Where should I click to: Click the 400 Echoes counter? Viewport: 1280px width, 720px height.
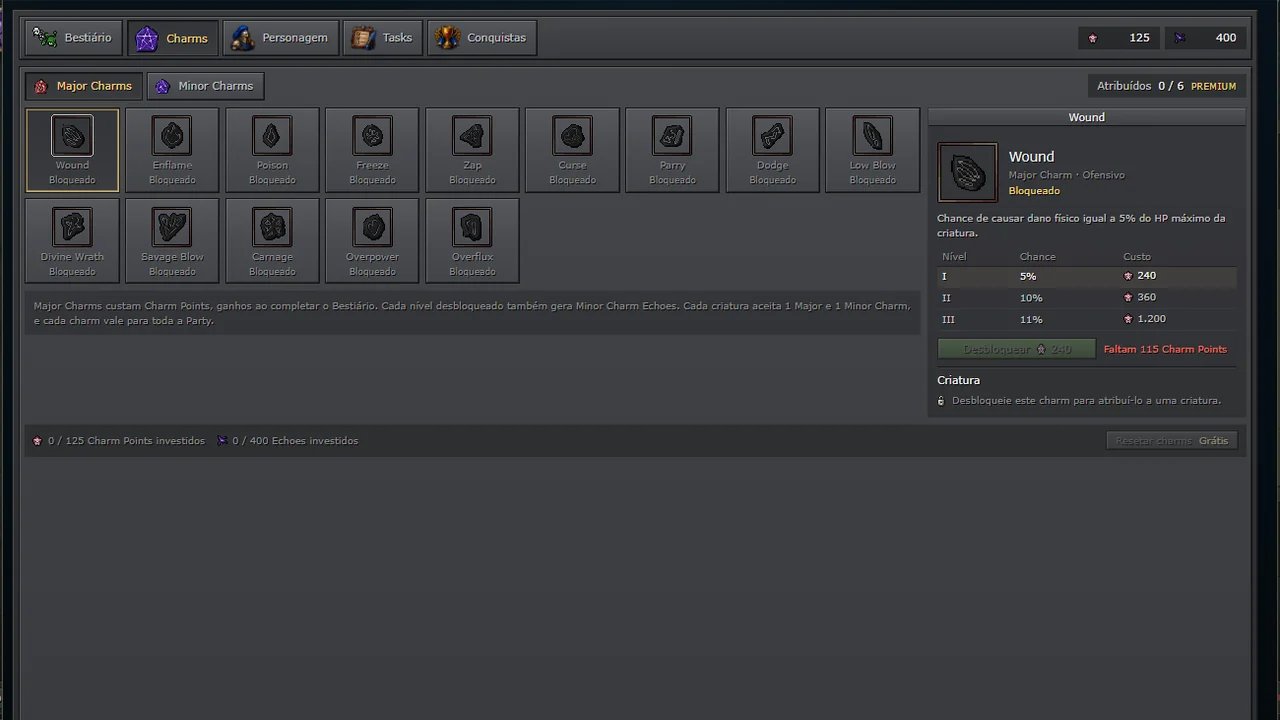coord(1206,38)
